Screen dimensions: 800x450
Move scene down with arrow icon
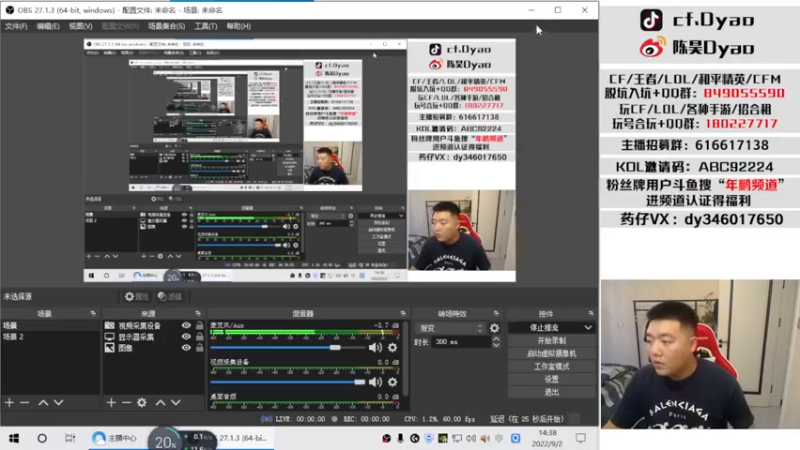coord(59,403)
